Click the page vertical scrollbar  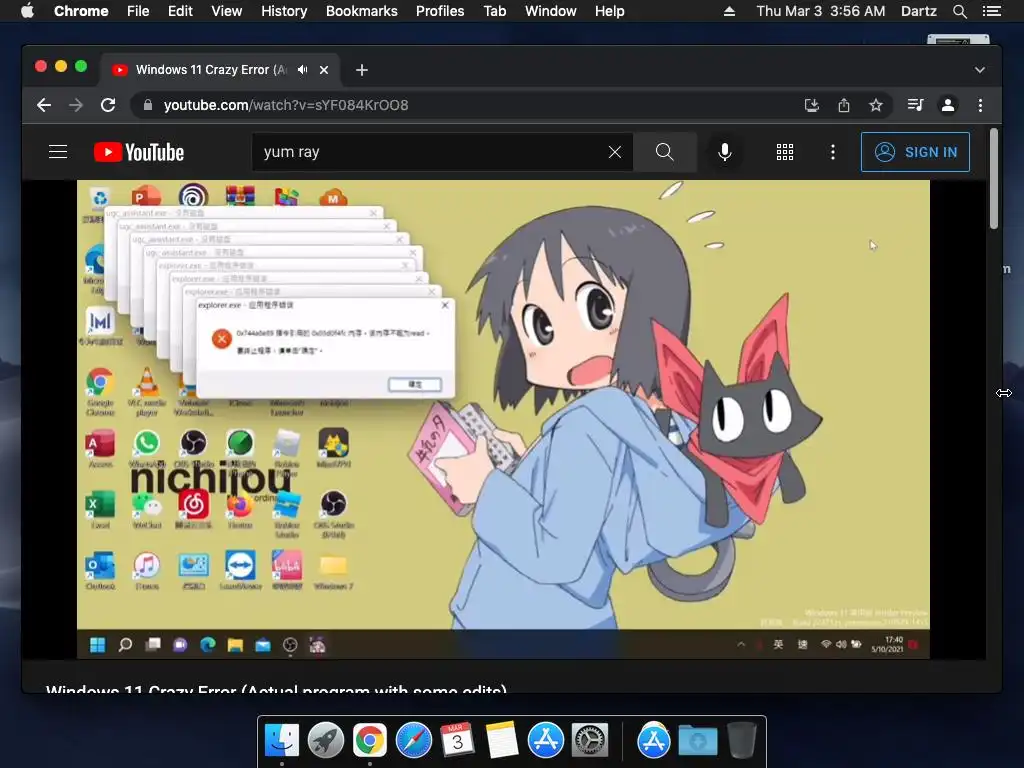click(994, 178)
